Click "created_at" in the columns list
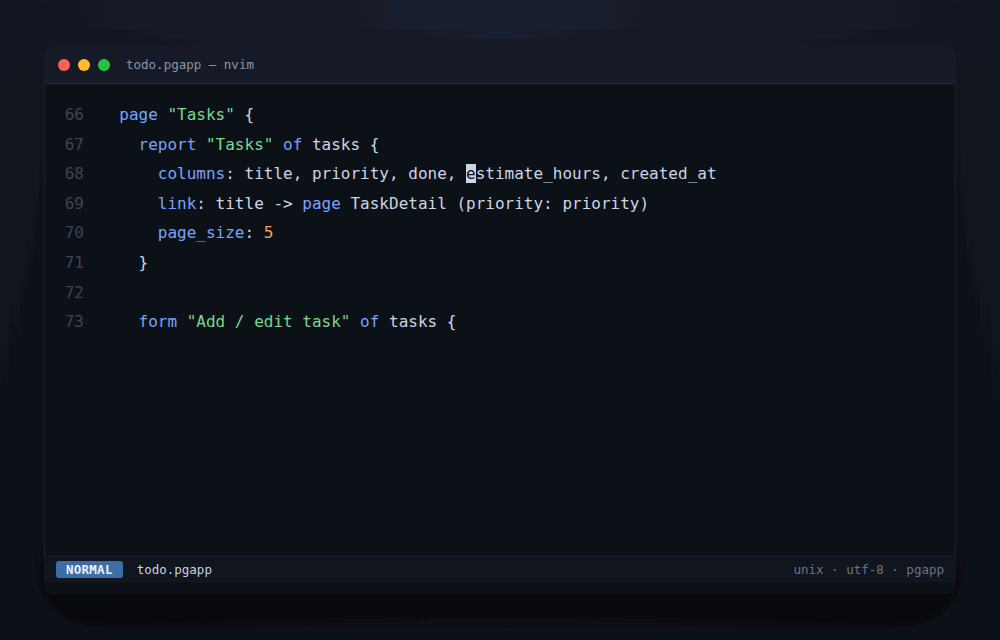This screenshot has height=640, width=1000. [668, 173]
